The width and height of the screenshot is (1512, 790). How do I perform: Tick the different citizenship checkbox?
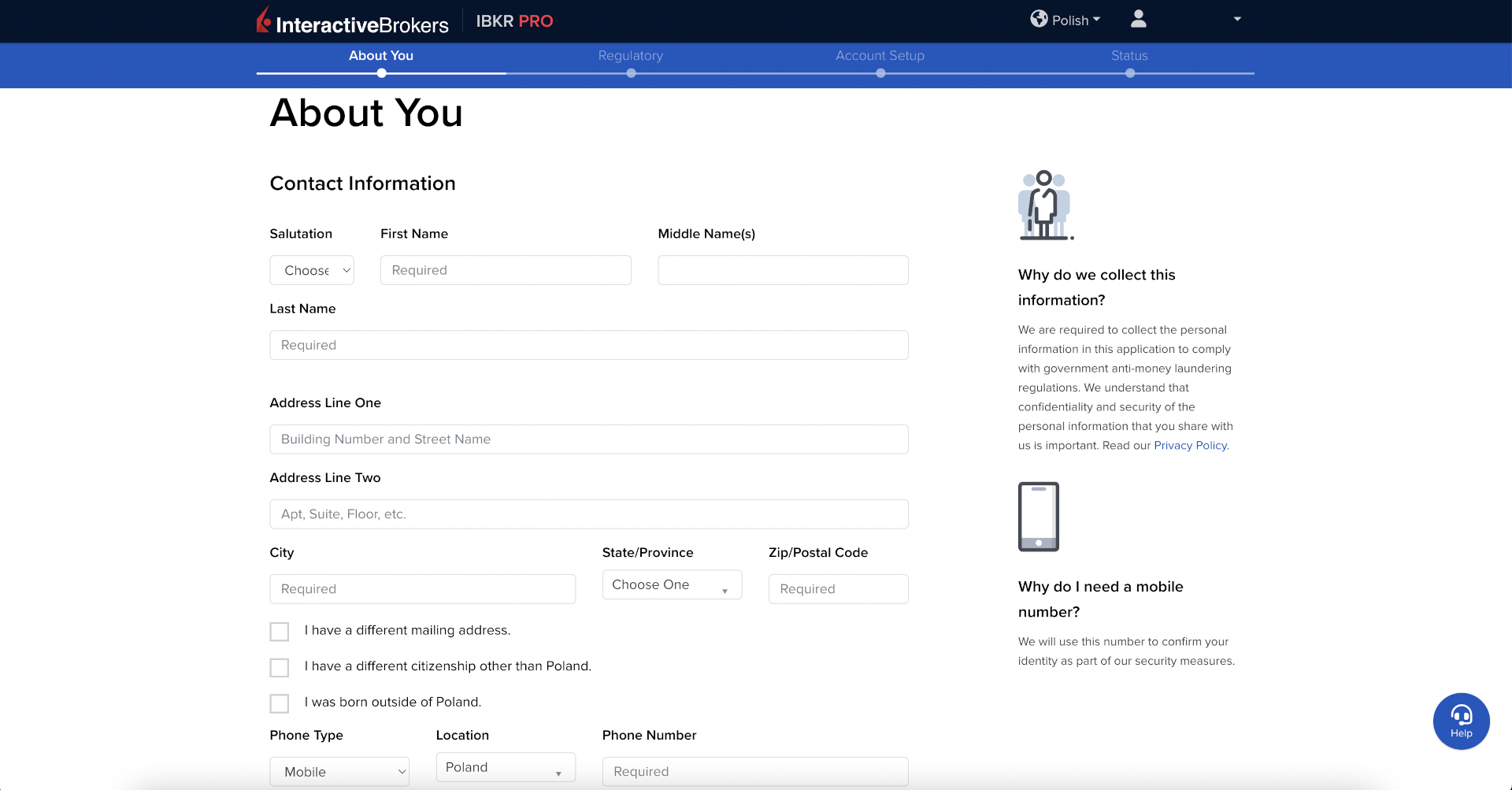point(280,668)
